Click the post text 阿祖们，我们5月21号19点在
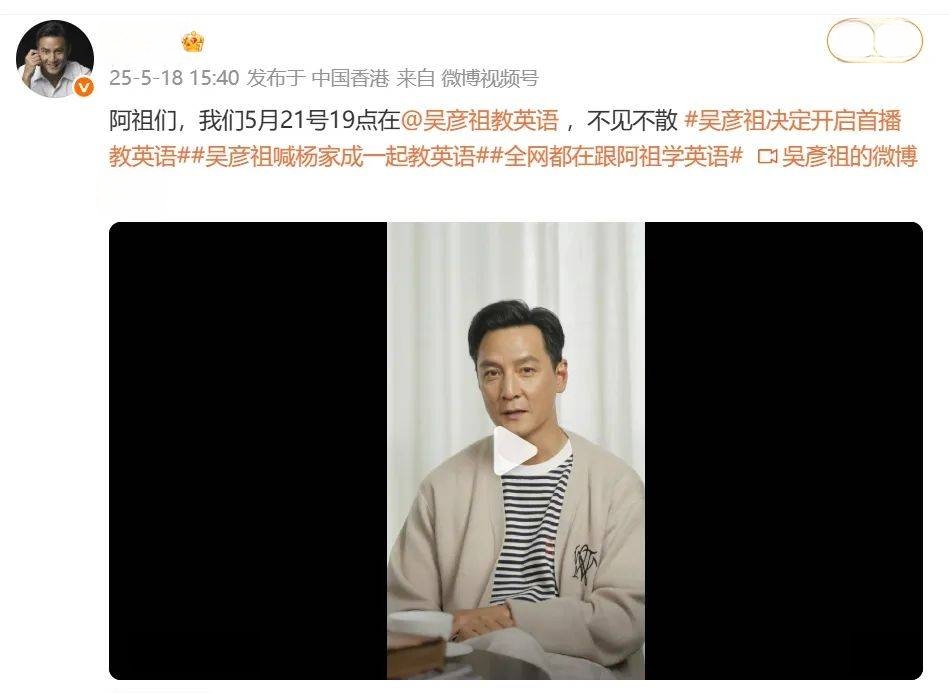 [255, 121]
